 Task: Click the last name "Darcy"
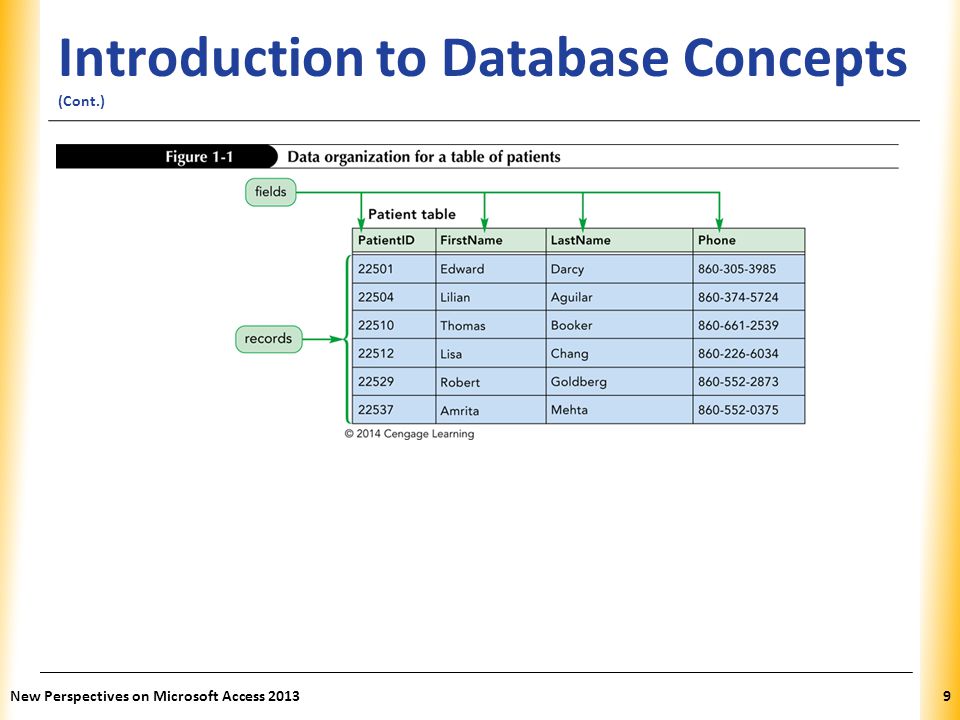(x=568, y=269)
